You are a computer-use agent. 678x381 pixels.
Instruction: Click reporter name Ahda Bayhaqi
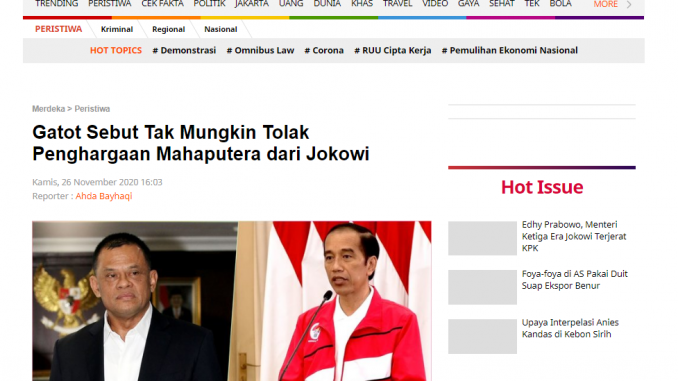(x=104, y=196)
